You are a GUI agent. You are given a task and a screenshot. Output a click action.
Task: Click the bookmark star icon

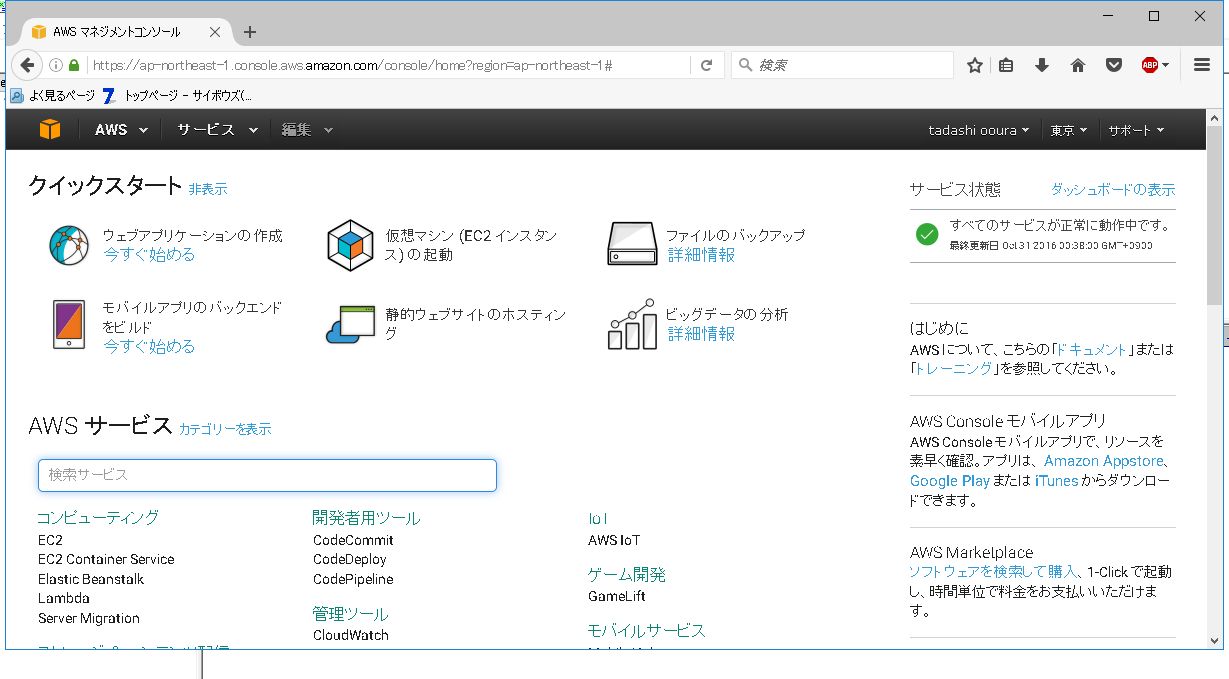tap(975, 65)
